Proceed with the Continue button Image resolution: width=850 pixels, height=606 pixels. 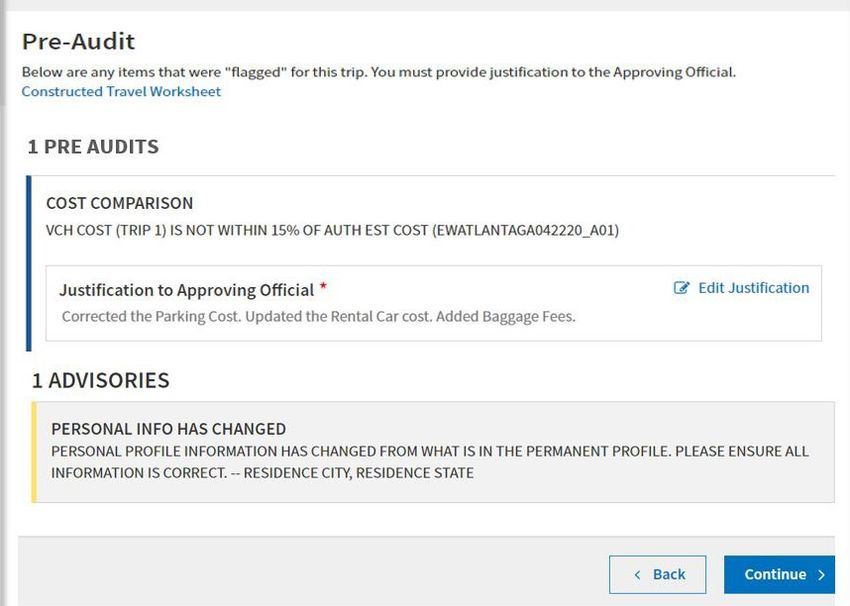779,575
